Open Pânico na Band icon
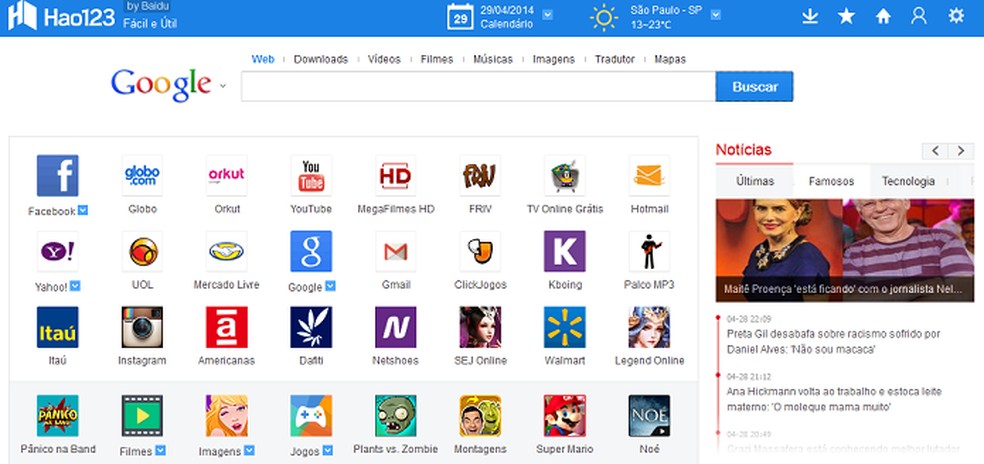 [x=58, y=416]
